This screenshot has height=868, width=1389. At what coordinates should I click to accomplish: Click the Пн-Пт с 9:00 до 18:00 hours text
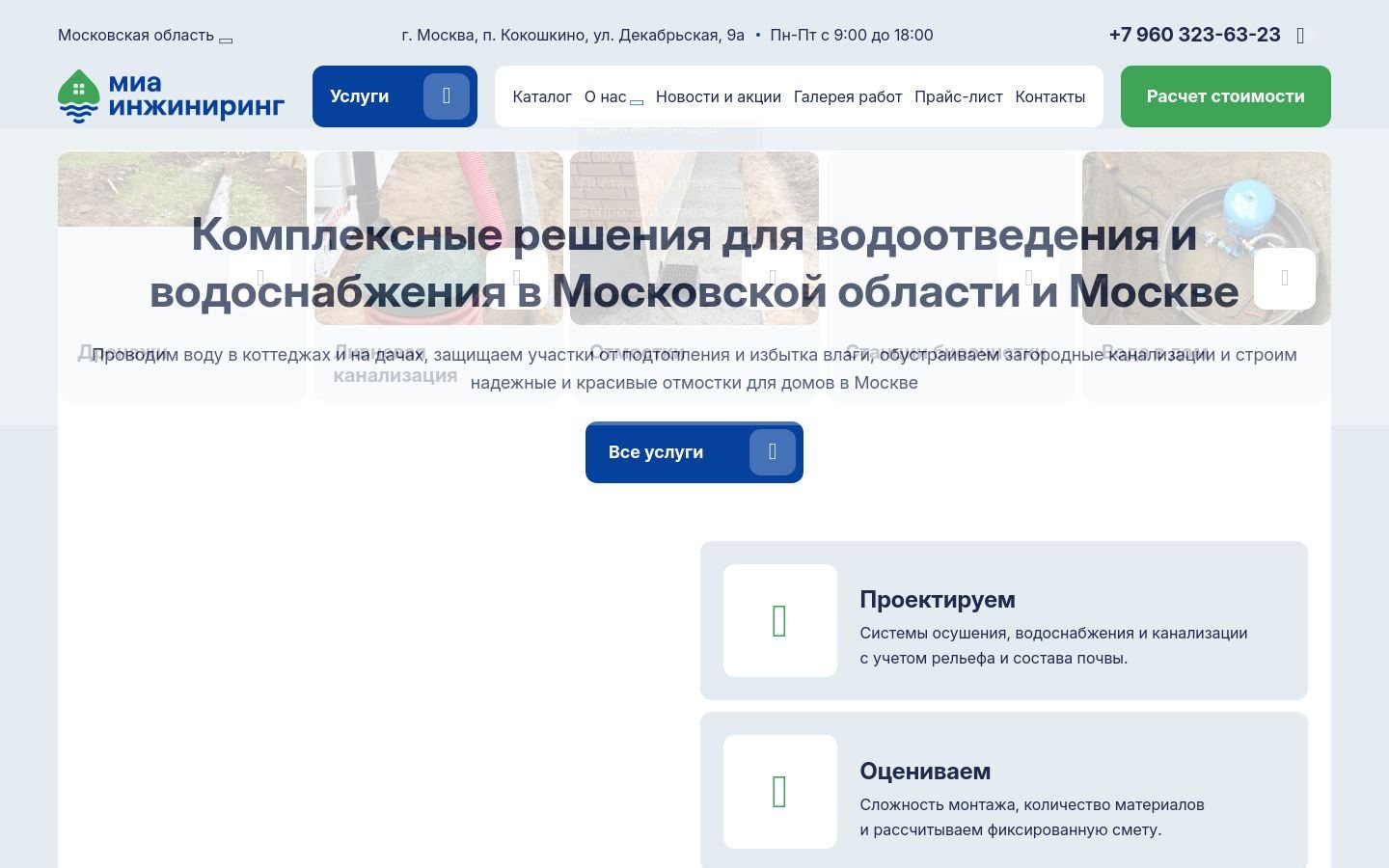click(x=852, y=36)
